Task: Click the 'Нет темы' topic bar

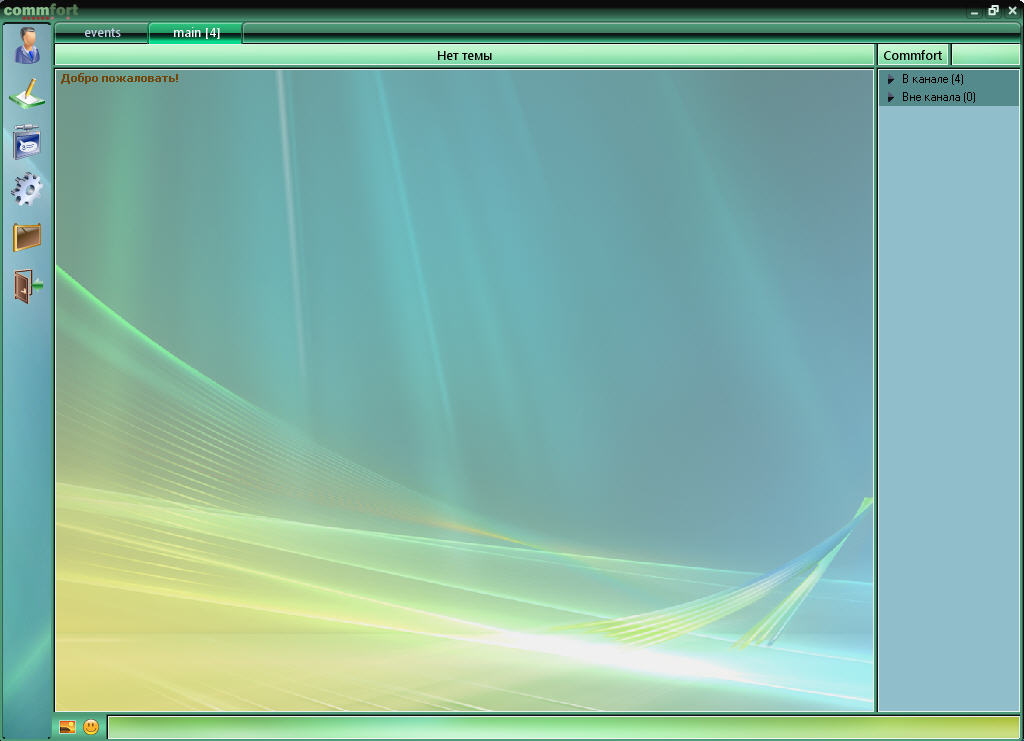Action: 464,55
